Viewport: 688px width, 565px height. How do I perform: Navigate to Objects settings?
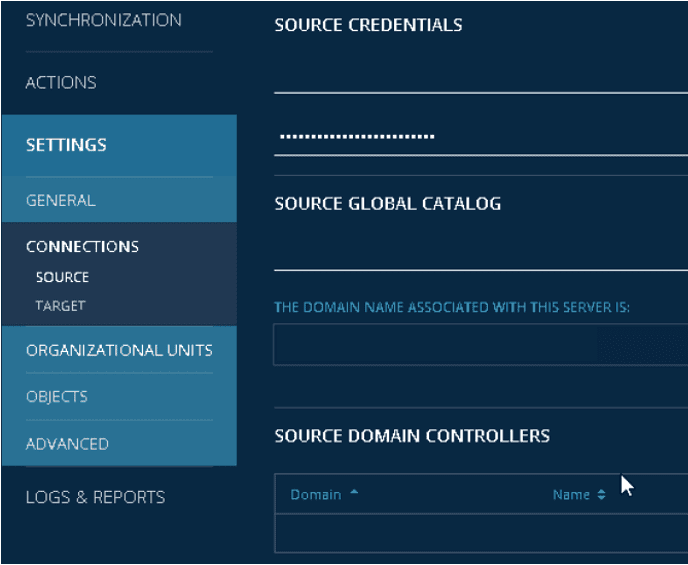click(57, 396)
